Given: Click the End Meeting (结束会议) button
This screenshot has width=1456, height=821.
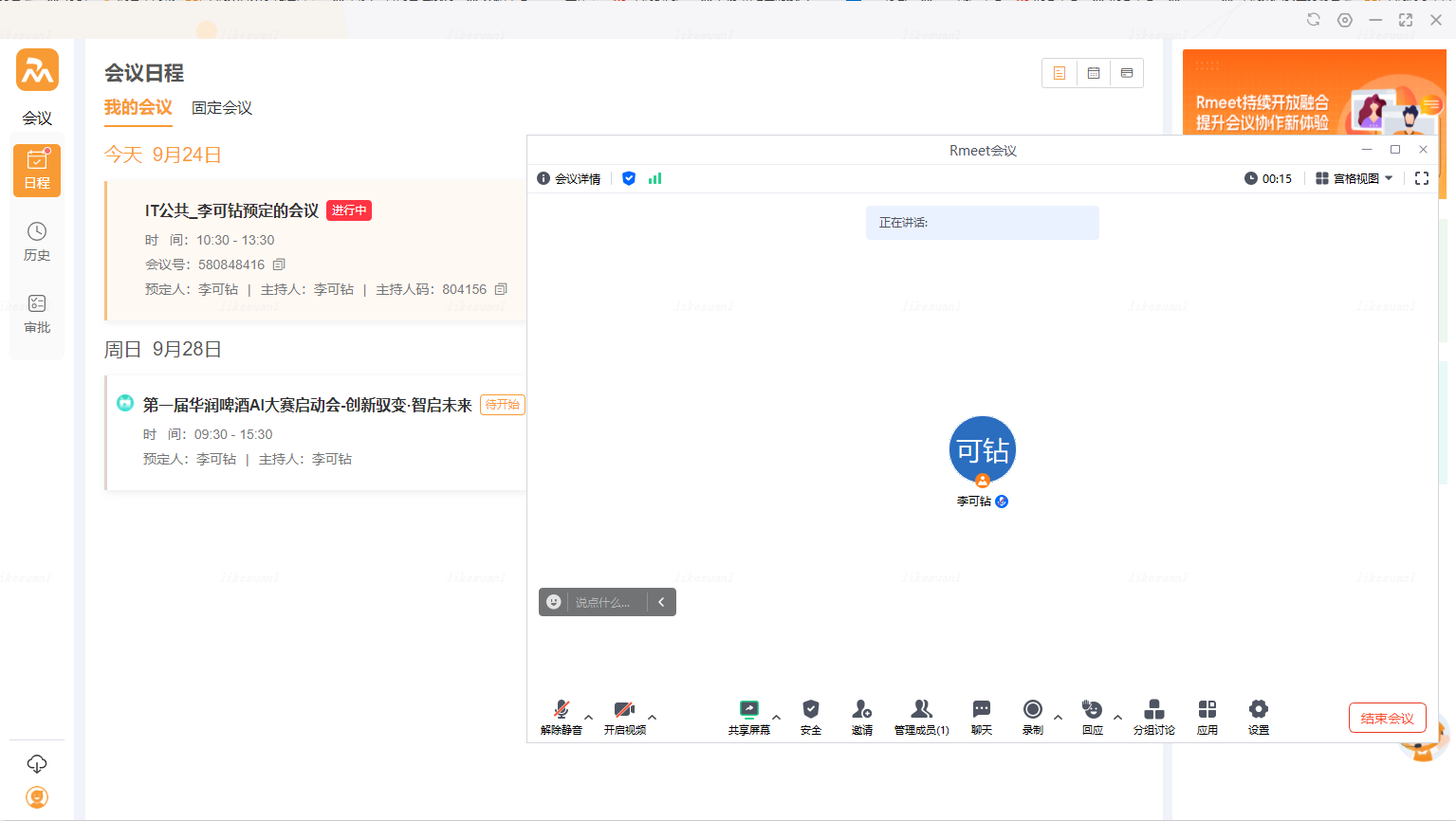Looking at the screenshot, I should (1387, 719).
